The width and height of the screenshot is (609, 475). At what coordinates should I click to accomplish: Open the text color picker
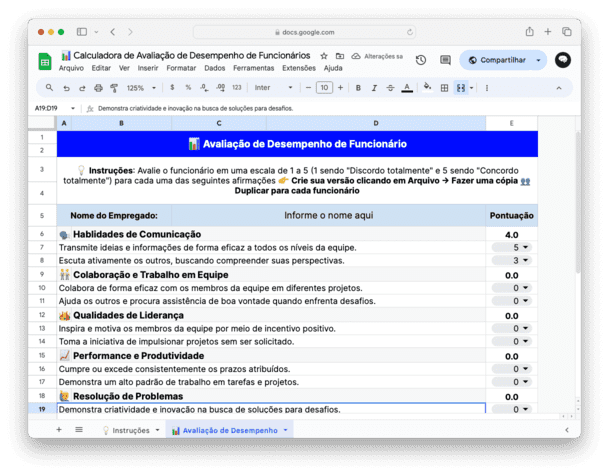point(407,88)
